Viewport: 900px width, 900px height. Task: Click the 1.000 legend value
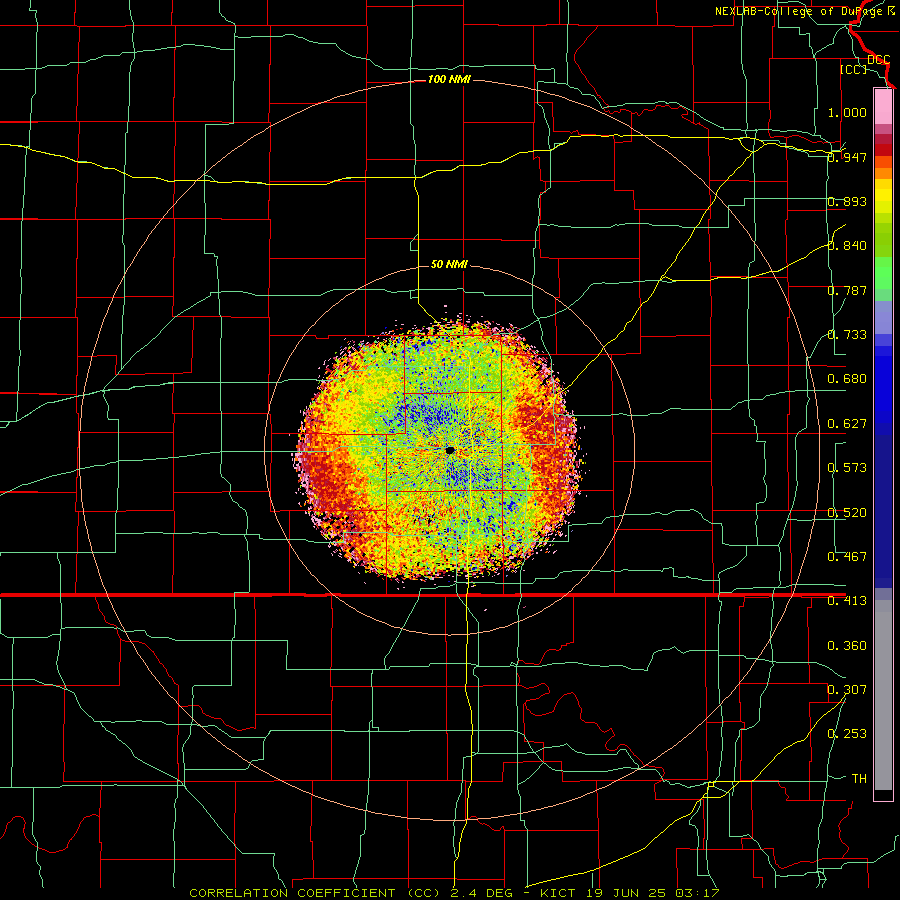847,112
